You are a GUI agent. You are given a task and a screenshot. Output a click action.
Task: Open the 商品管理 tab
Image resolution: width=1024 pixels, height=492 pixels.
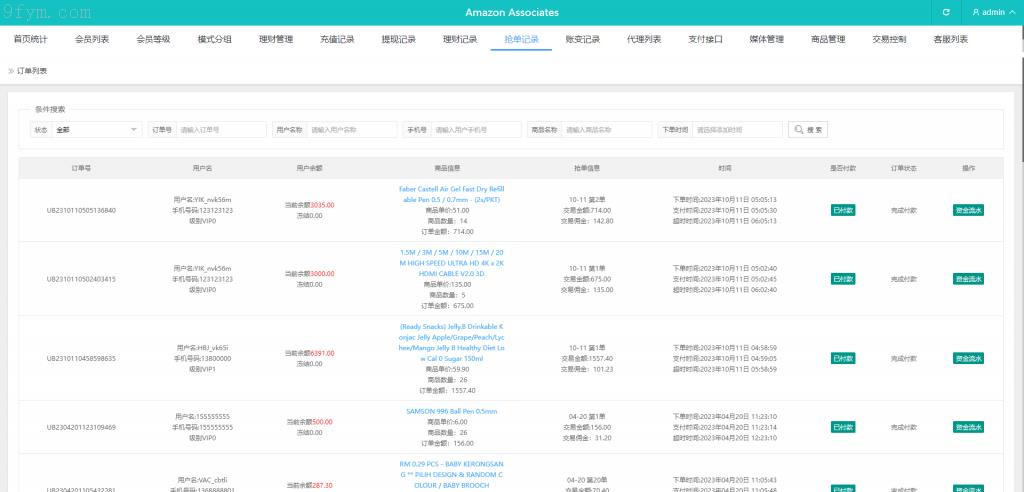[x=828, y=40]
